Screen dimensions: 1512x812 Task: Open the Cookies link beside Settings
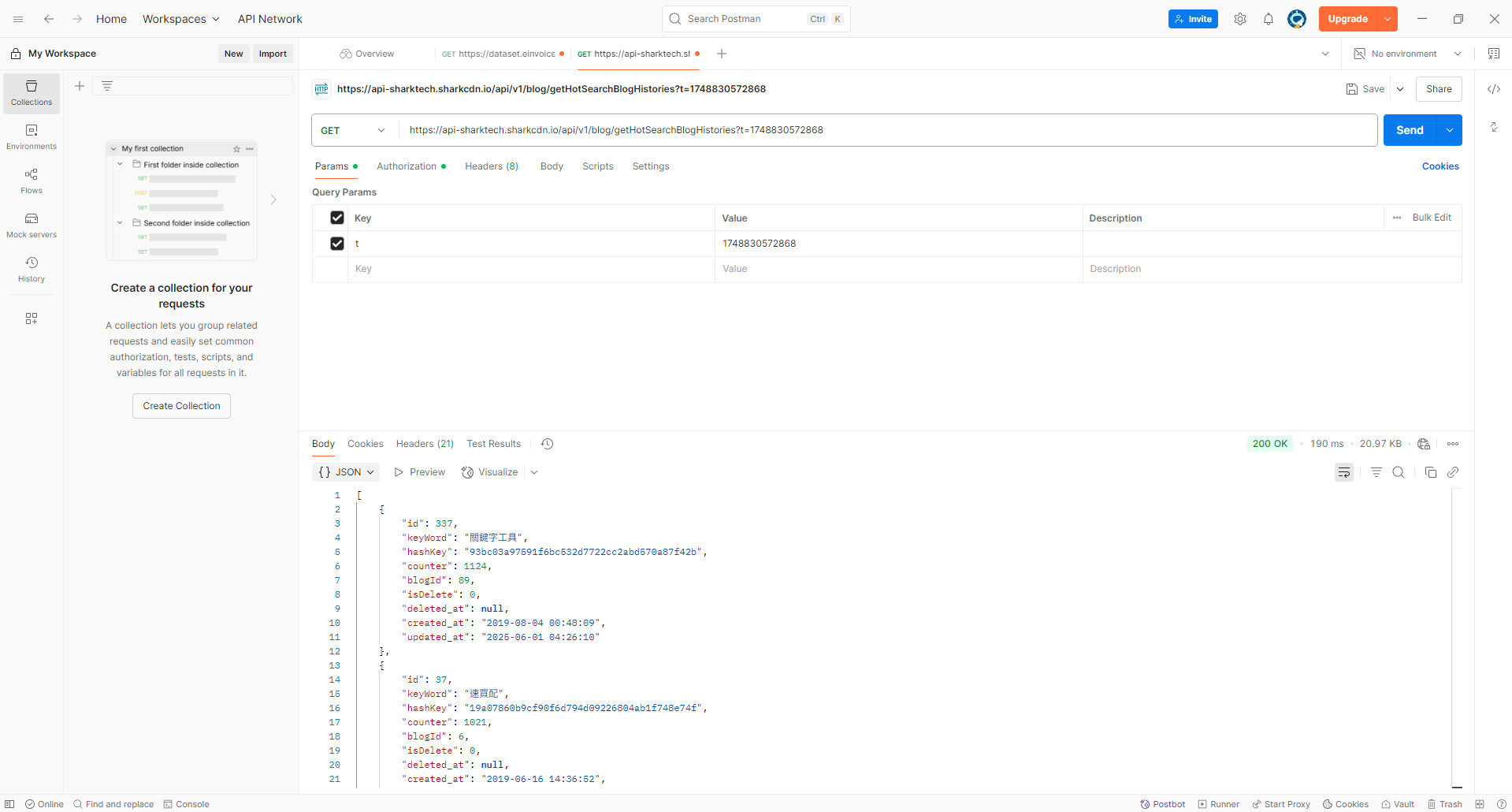coord(1440,166)
